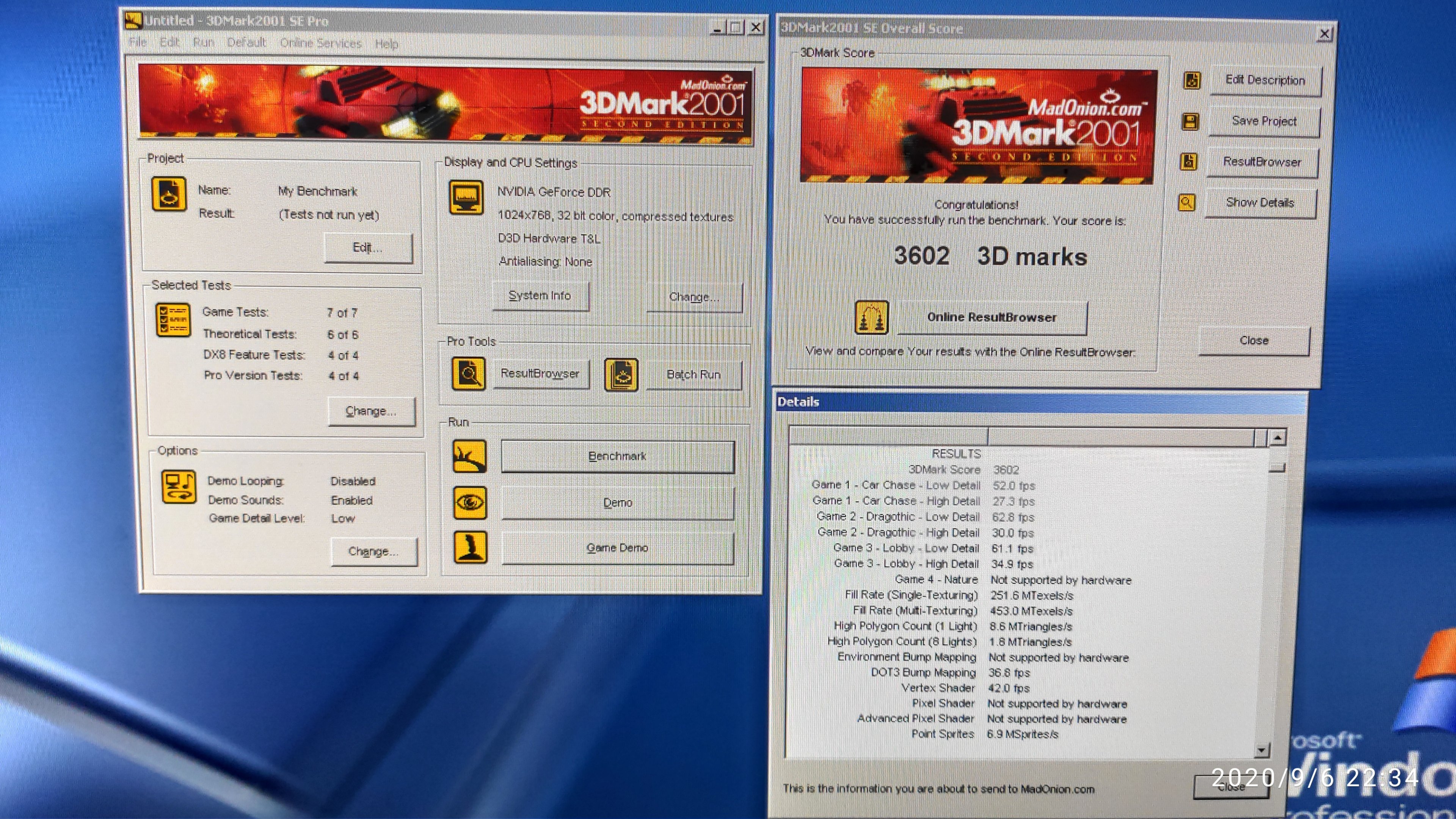Click the Selected Tests checklist icon
Image resolution: width=1456 pixels, height=819 pixels.
click(173, 320)
